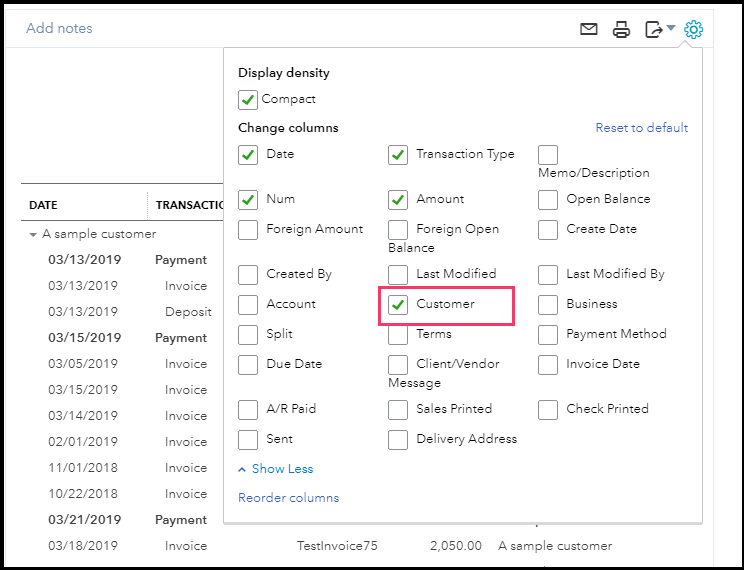744x570 pixels.
Task: Click Reset to default link
Action: 641,128
